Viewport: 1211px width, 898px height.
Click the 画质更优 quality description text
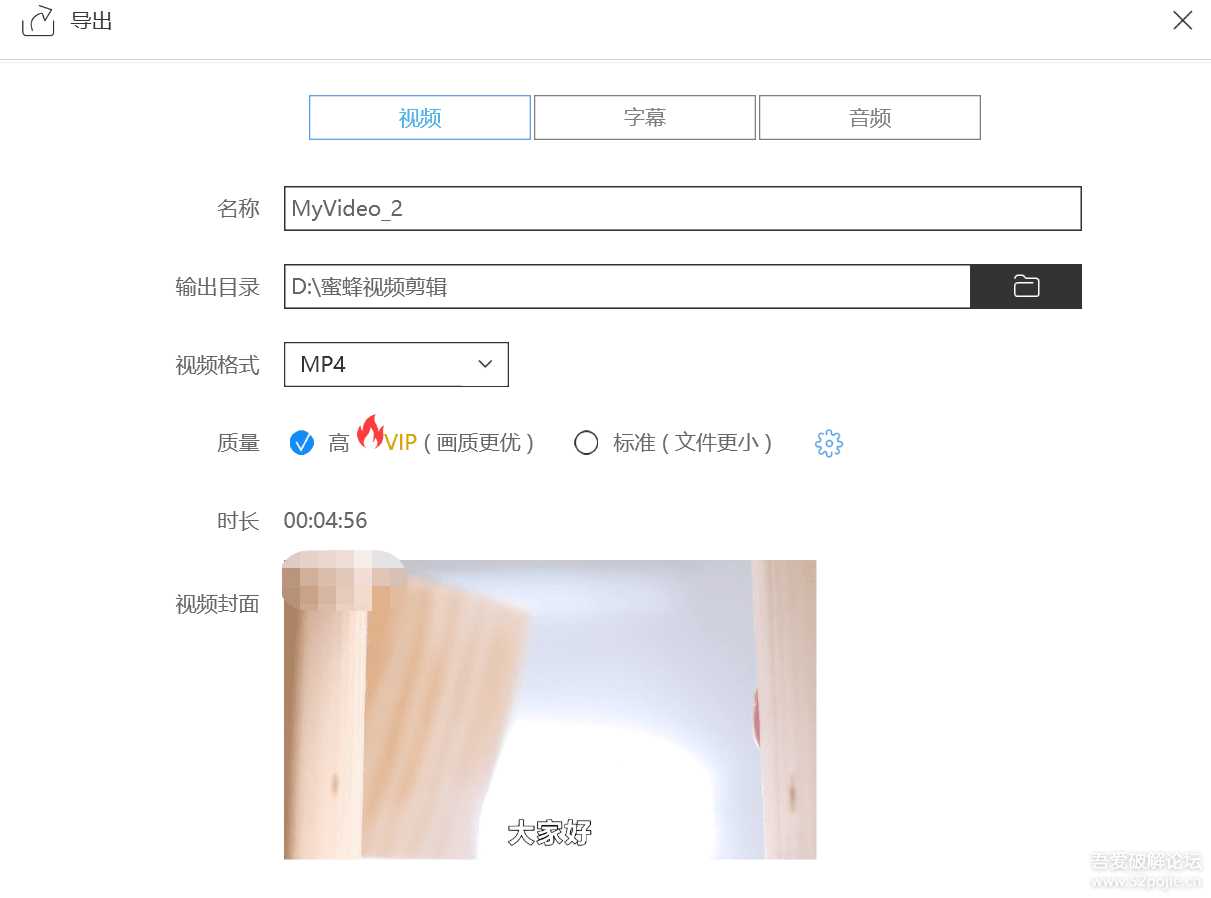tap(479, 443)
